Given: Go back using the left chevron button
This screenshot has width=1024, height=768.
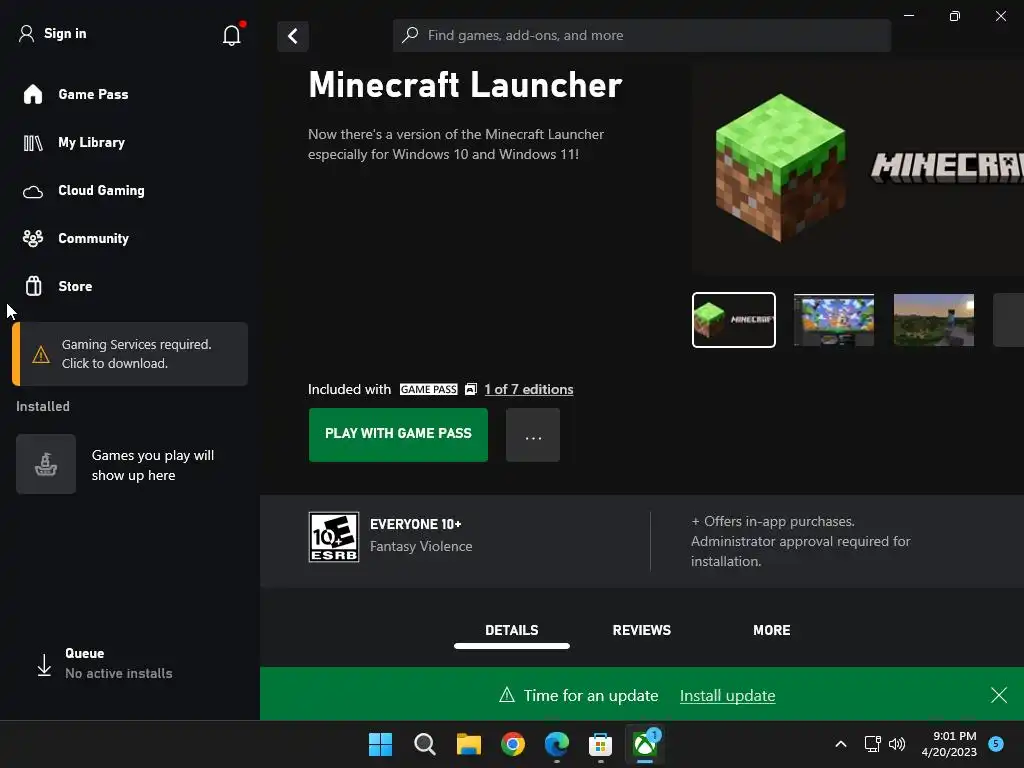Looking at the screenshot, I should [293, 36].
